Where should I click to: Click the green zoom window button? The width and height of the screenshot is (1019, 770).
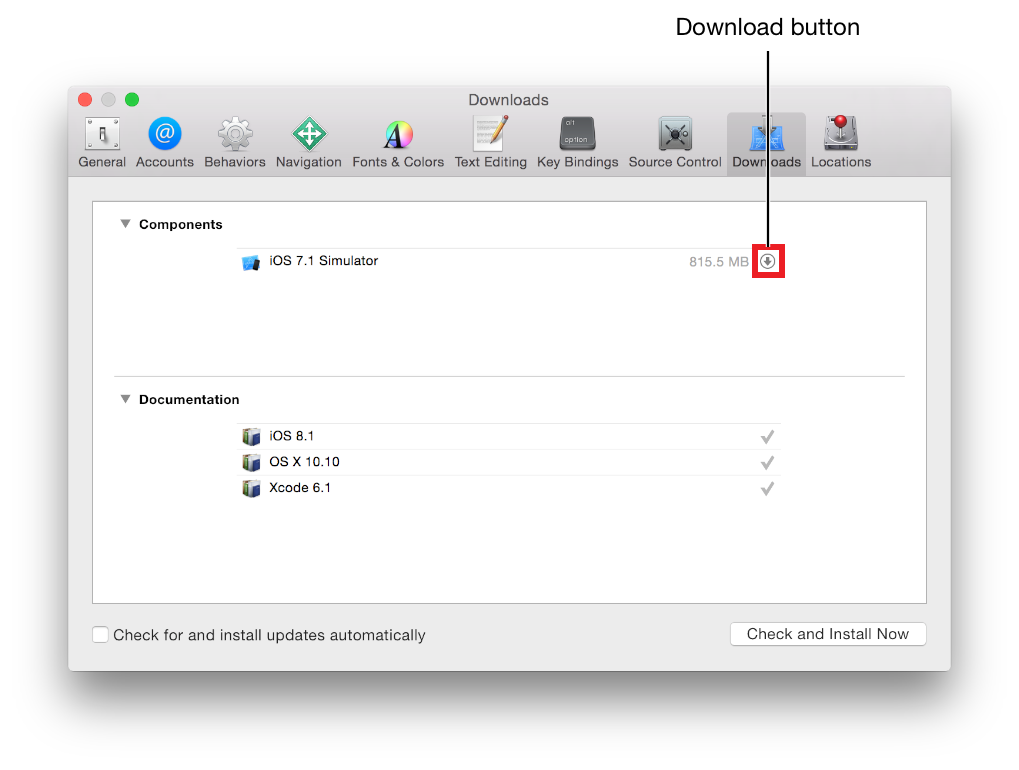click(132, 99)
